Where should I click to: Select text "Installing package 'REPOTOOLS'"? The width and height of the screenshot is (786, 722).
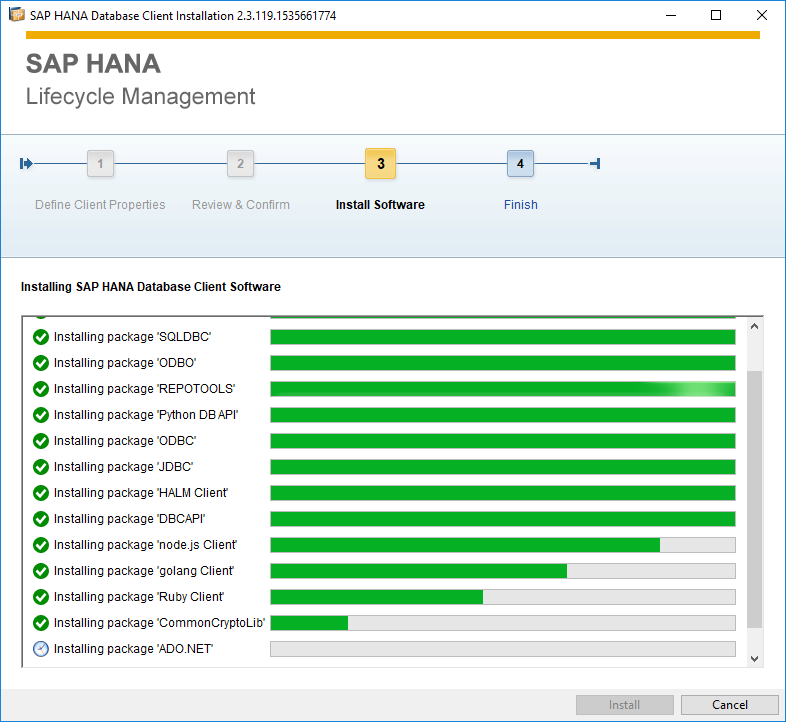coord(144,389)
